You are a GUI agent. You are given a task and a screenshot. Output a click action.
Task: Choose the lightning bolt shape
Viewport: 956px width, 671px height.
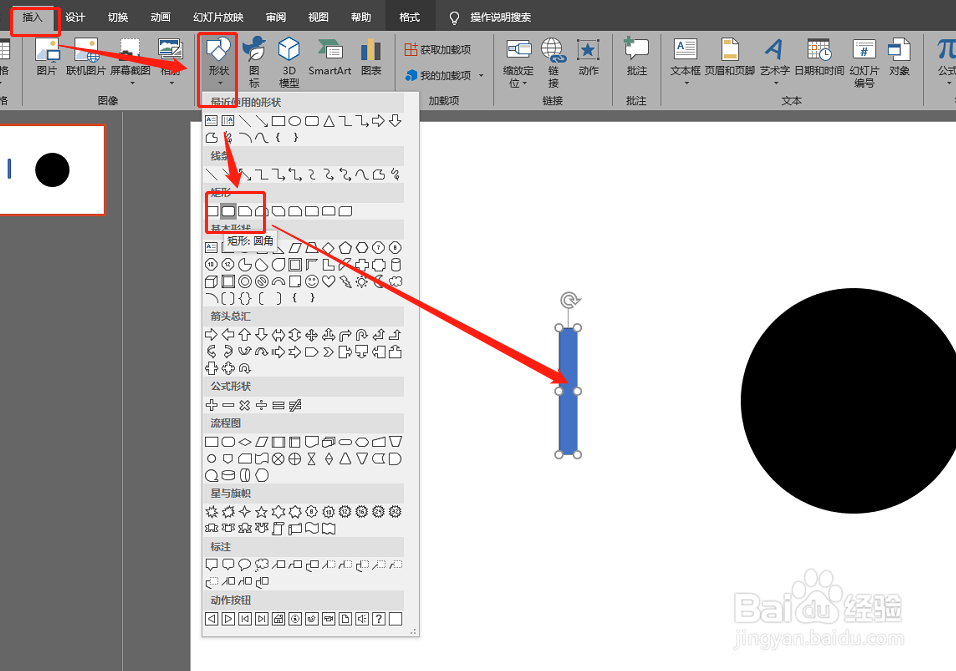click(345, 281)
